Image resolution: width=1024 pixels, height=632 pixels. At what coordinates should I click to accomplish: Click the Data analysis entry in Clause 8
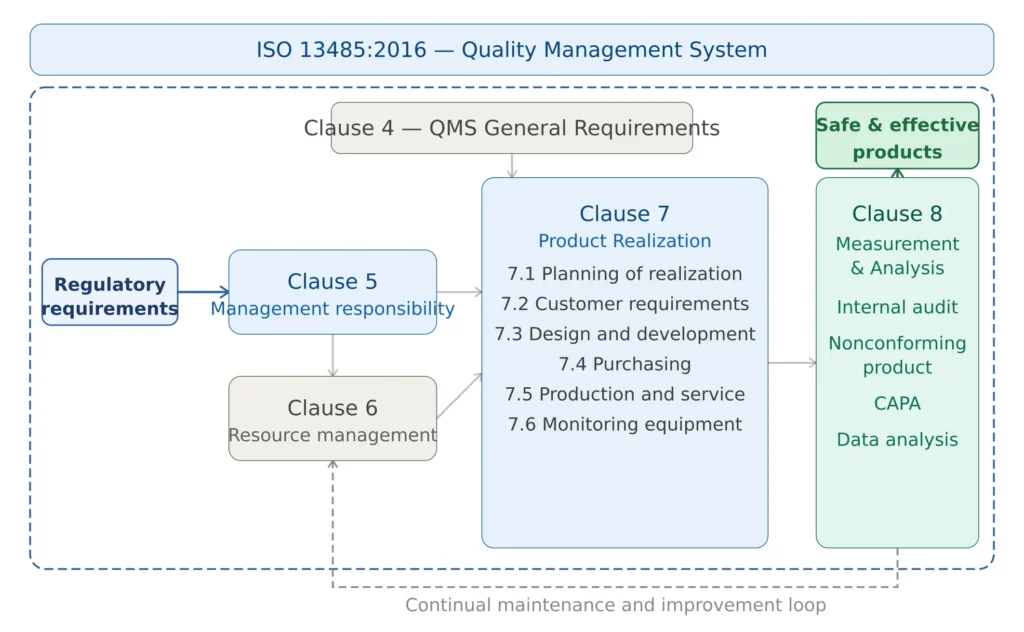point(897,439)
